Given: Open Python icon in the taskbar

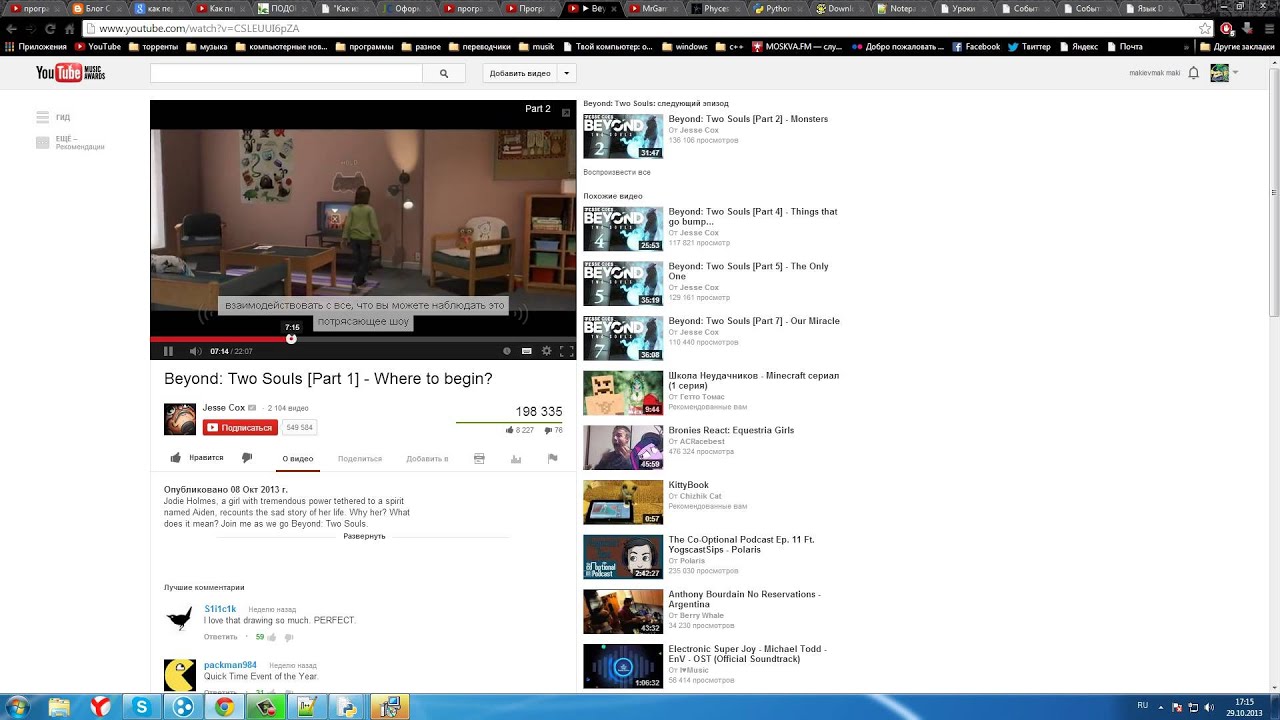Looking at the screenshot, I should click(x=347, y=707).
